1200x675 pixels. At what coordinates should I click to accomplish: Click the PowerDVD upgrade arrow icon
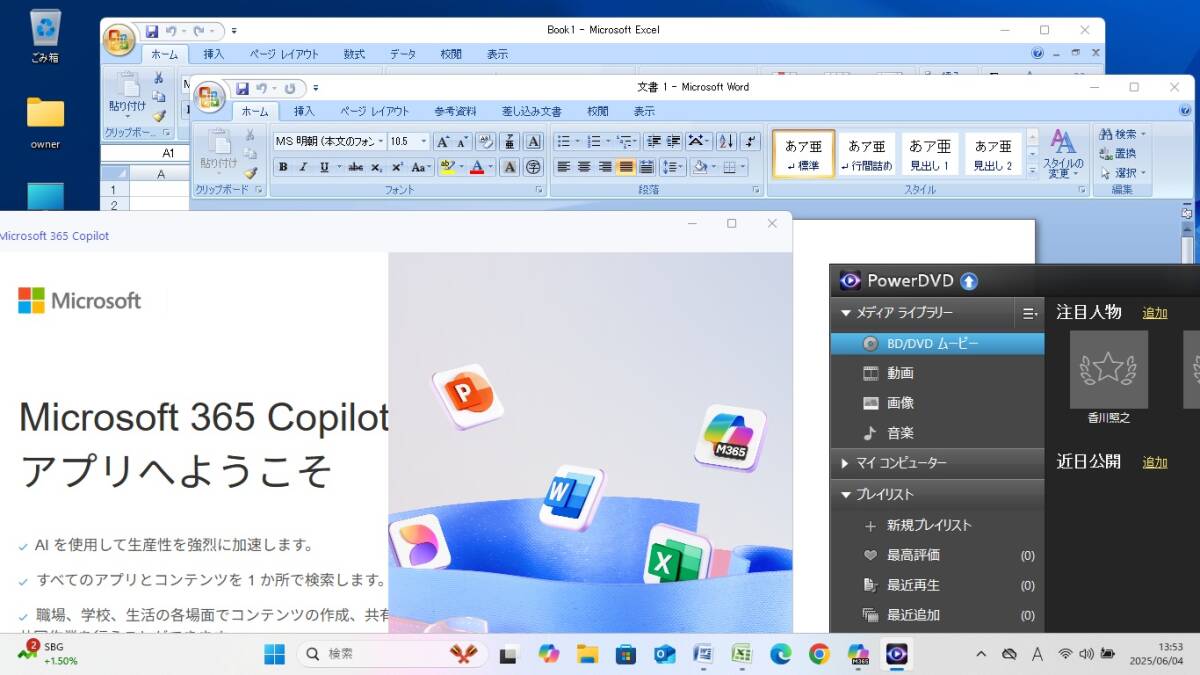pyautogui.click(x=969, y=281)
